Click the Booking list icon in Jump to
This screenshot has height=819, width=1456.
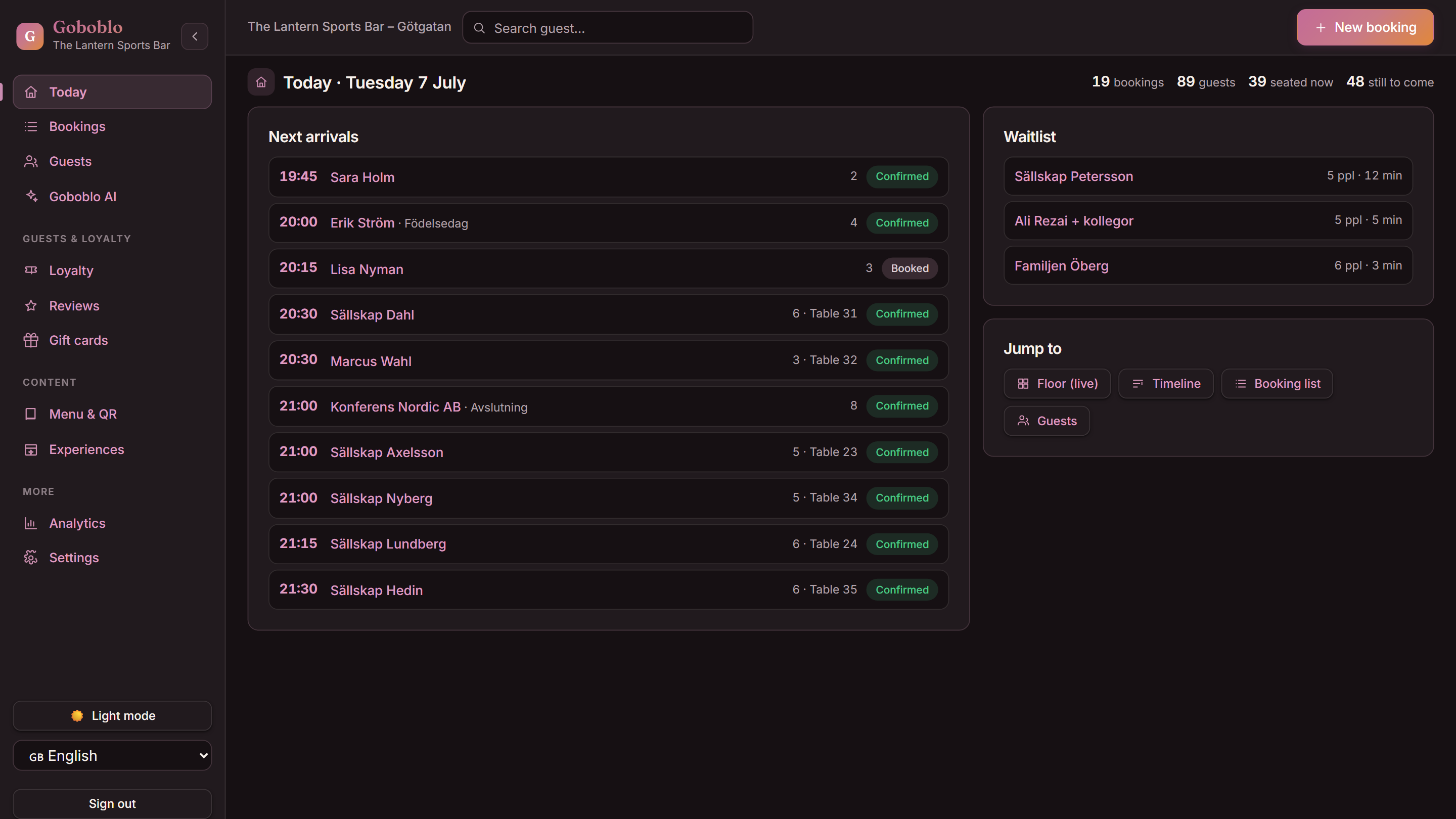coord(1241,384)
